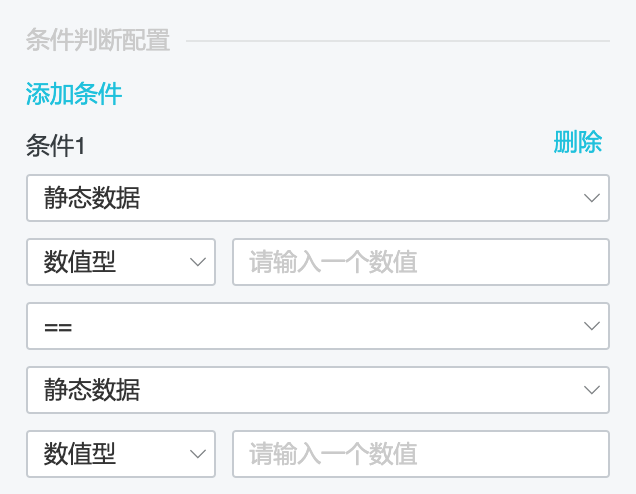
Task: Focus the bottom 请输入一个数值 input field
Action: pos(421,454)
